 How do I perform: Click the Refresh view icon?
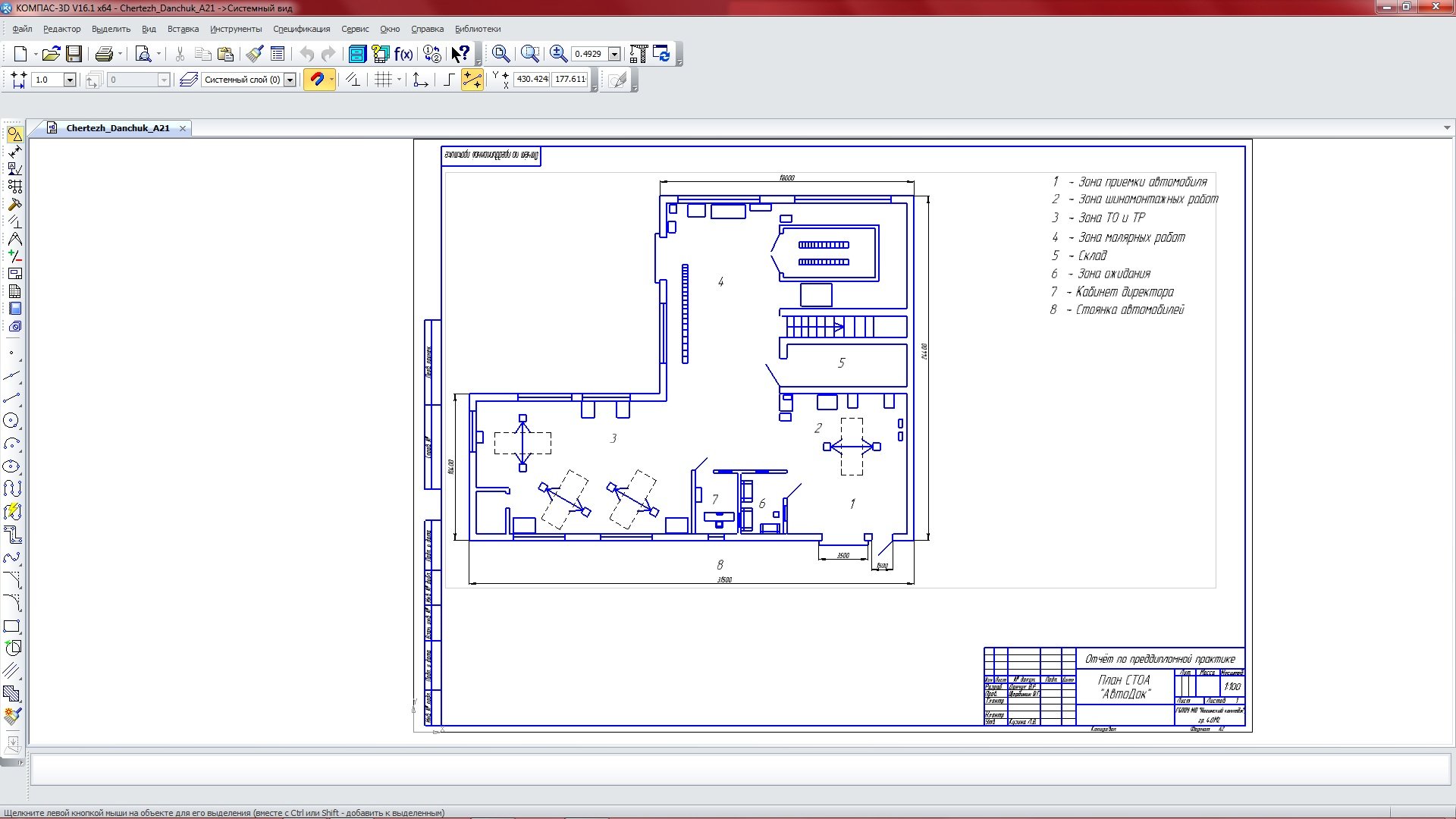click(661, 54)
